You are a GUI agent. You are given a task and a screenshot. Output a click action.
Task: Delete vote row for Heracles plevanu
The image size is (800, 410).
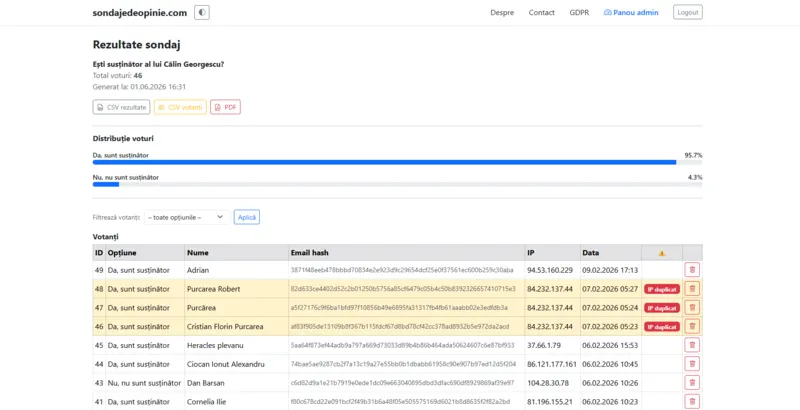pos(692,345)
